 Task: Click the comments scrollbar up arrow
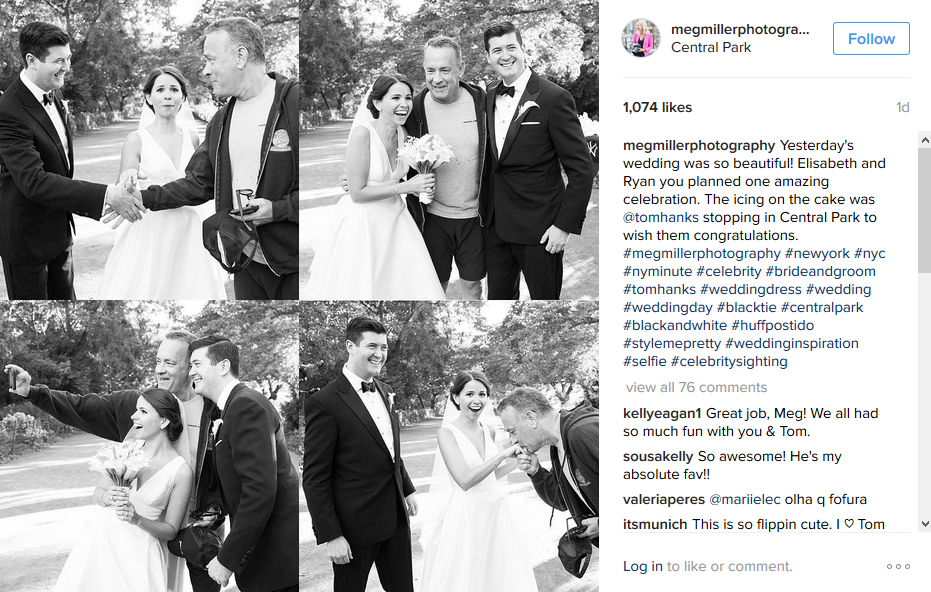coord(924,140)
